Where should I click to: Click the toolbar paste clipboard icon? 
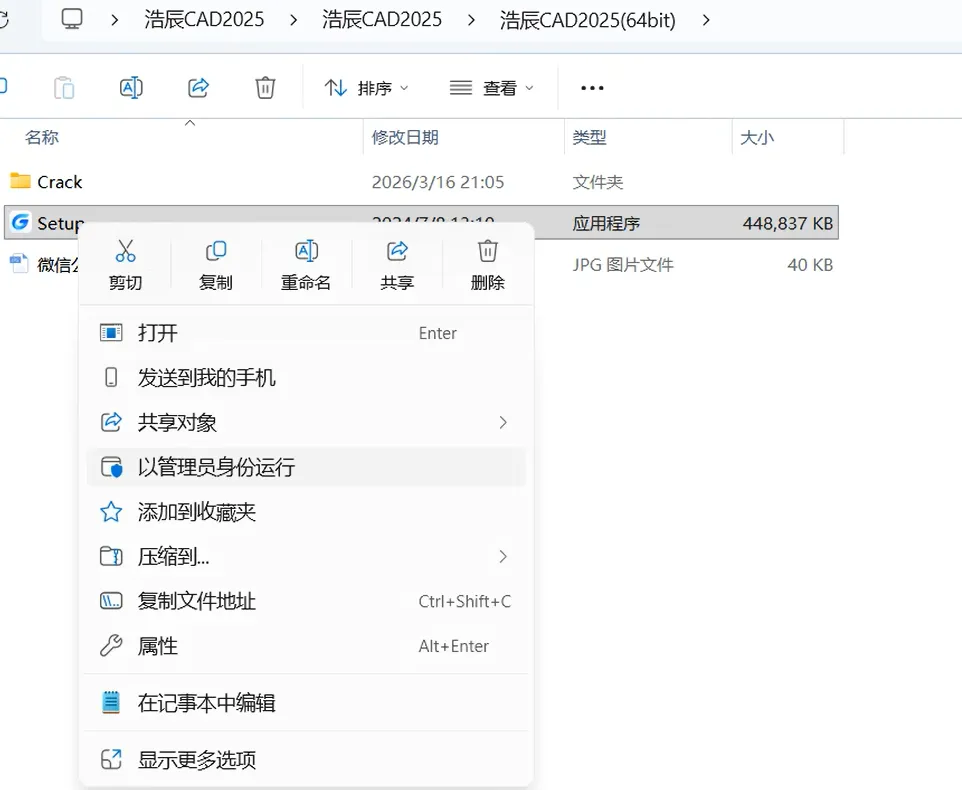(64, 88)
